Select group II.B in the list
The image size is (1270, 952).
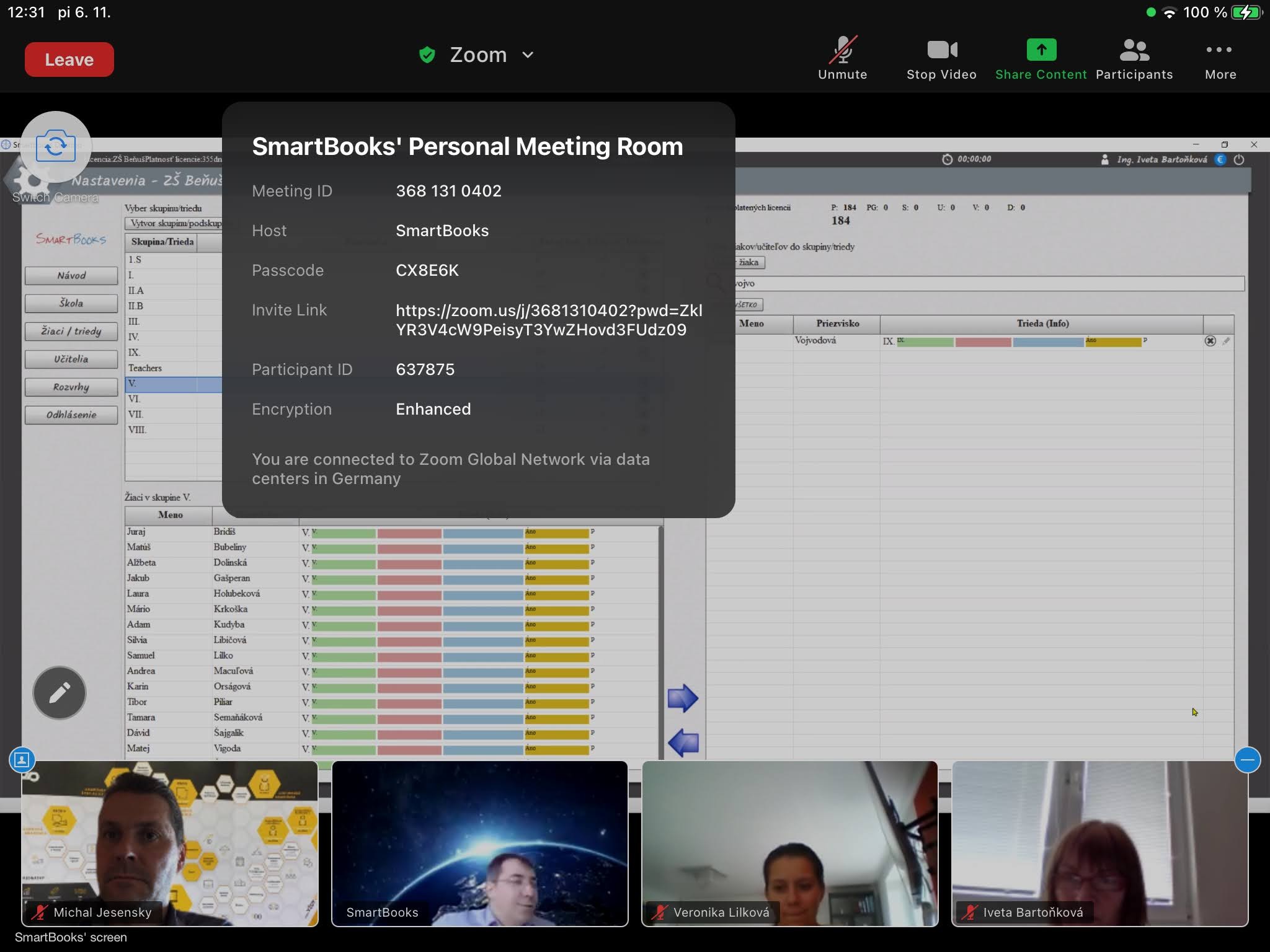click(174, 306)
